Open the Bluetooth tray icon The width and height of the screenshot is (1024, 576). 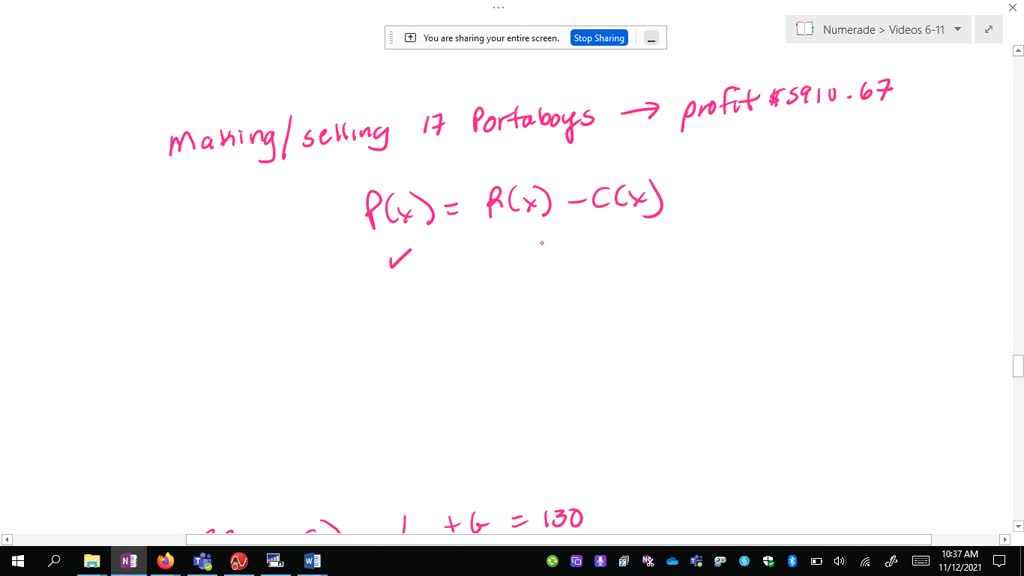pos(792,561)
